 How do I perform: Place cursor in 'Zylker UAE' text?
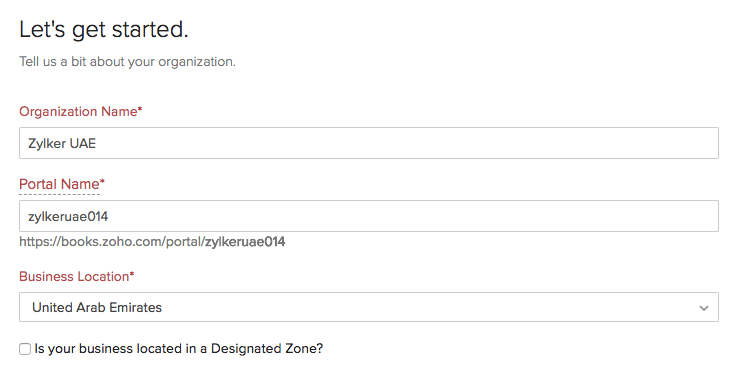[62, 144]
